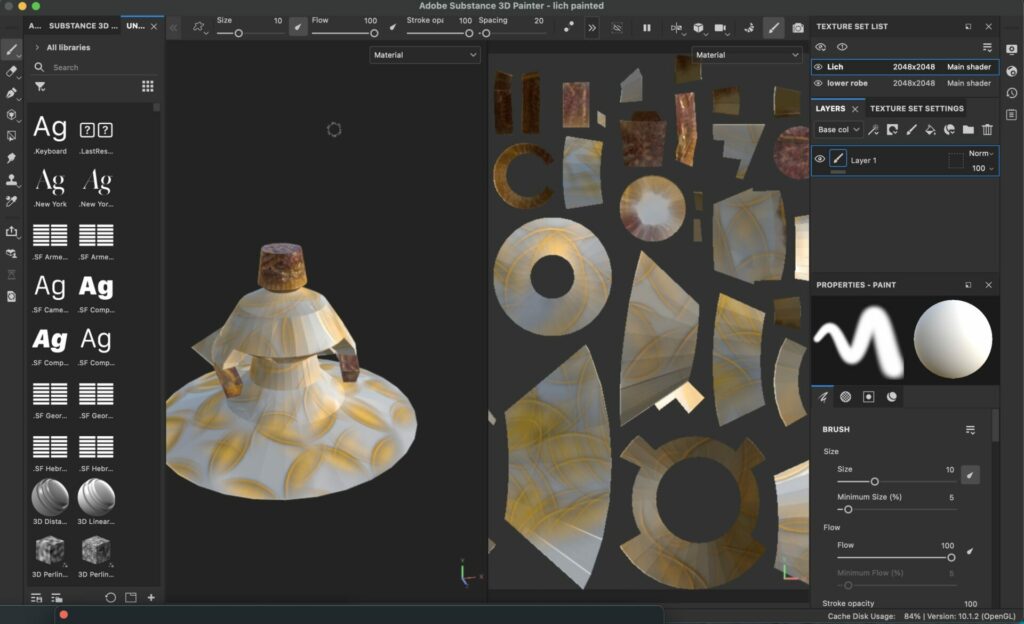Expand the All libraries tree
The width and height of the screenshot is (1024, 624).
click(x=37, y=47)
